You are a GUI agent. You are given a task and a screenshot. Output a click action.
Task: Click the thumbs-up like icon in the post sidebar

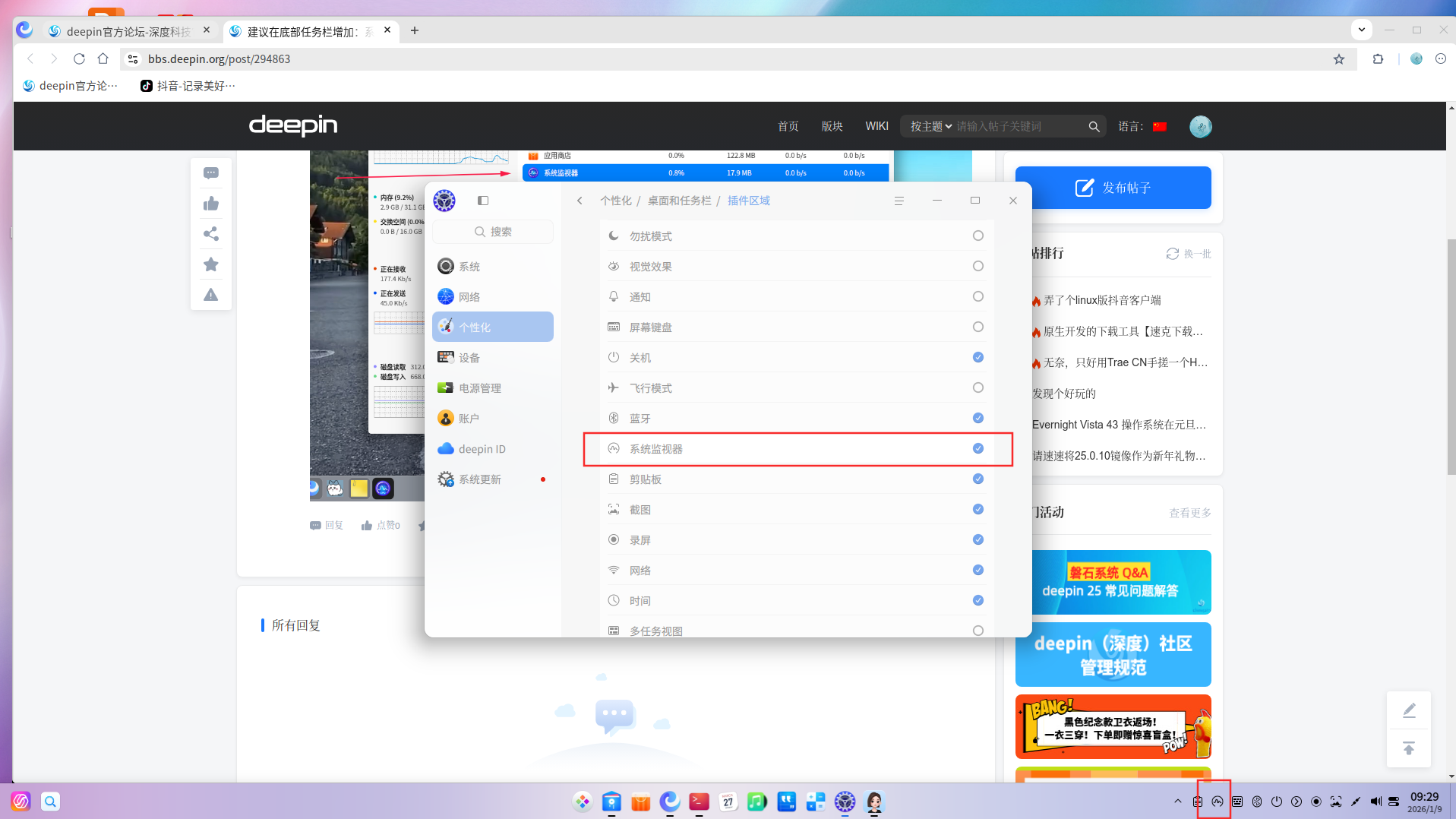[211, 204]
